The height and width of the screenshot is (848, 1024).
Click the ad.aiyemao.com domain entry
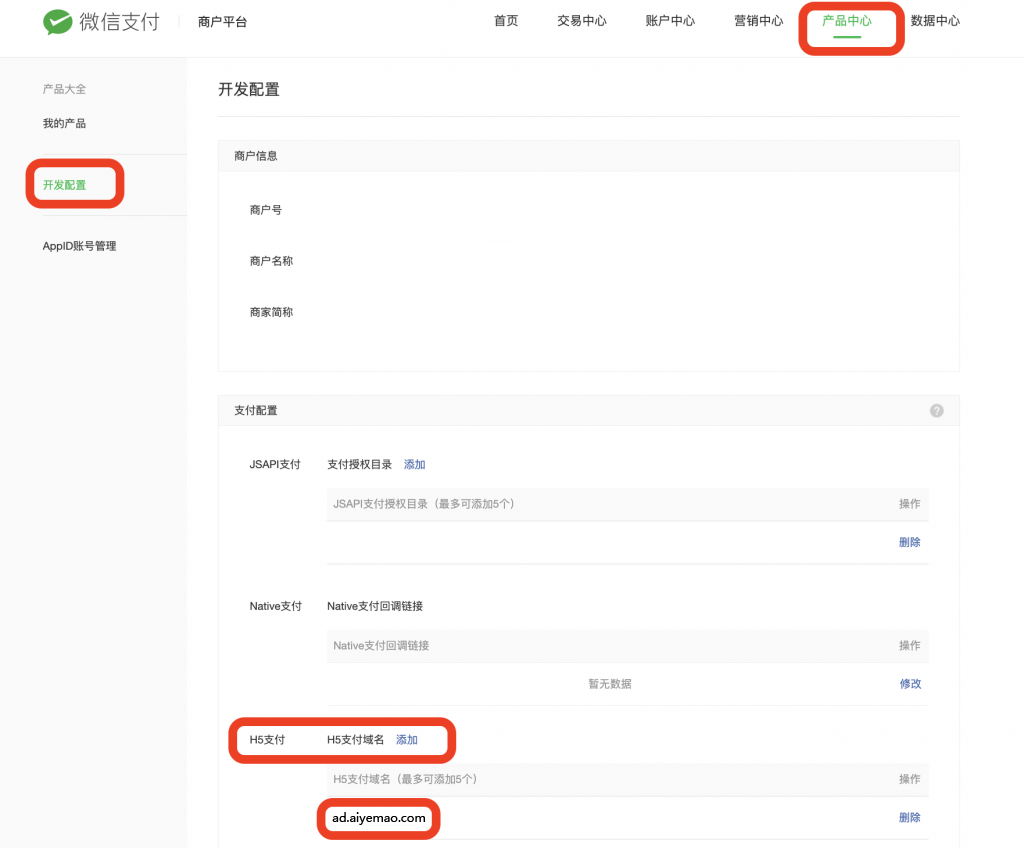click(x=379, y=818)
